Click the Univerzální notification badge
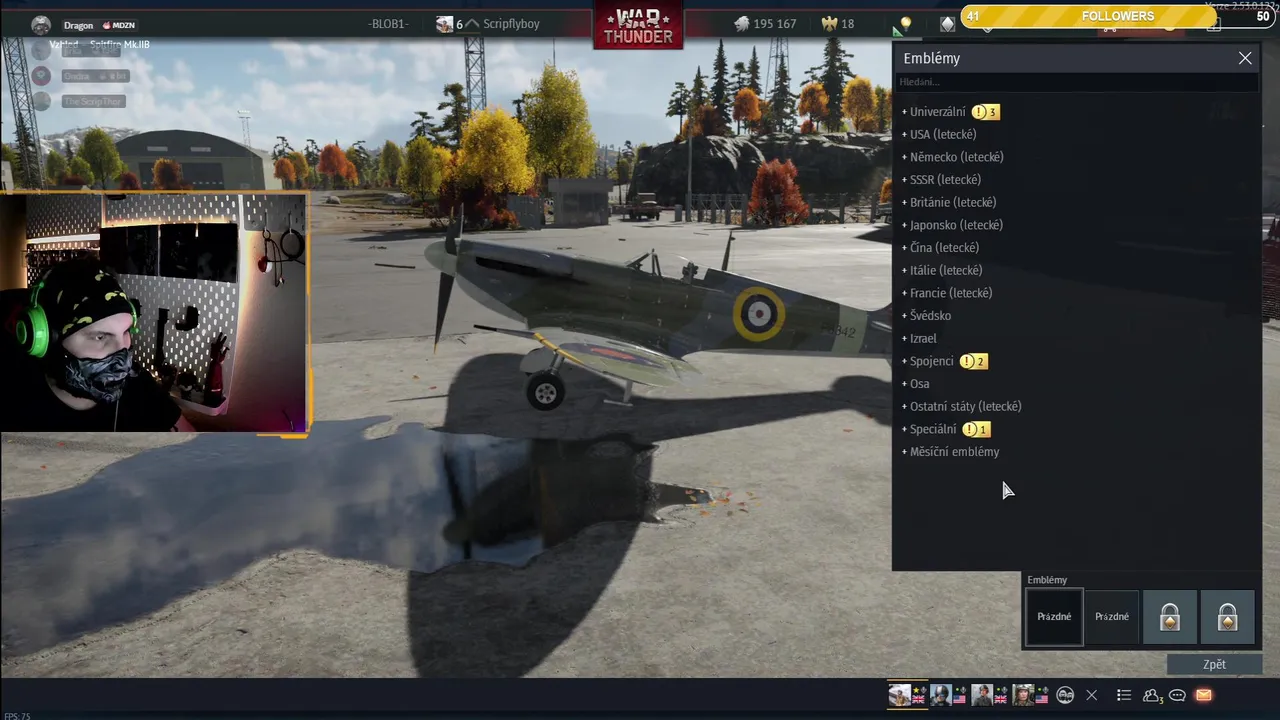This screenshot has height=720, width=1280. click(x=985, y=112)
